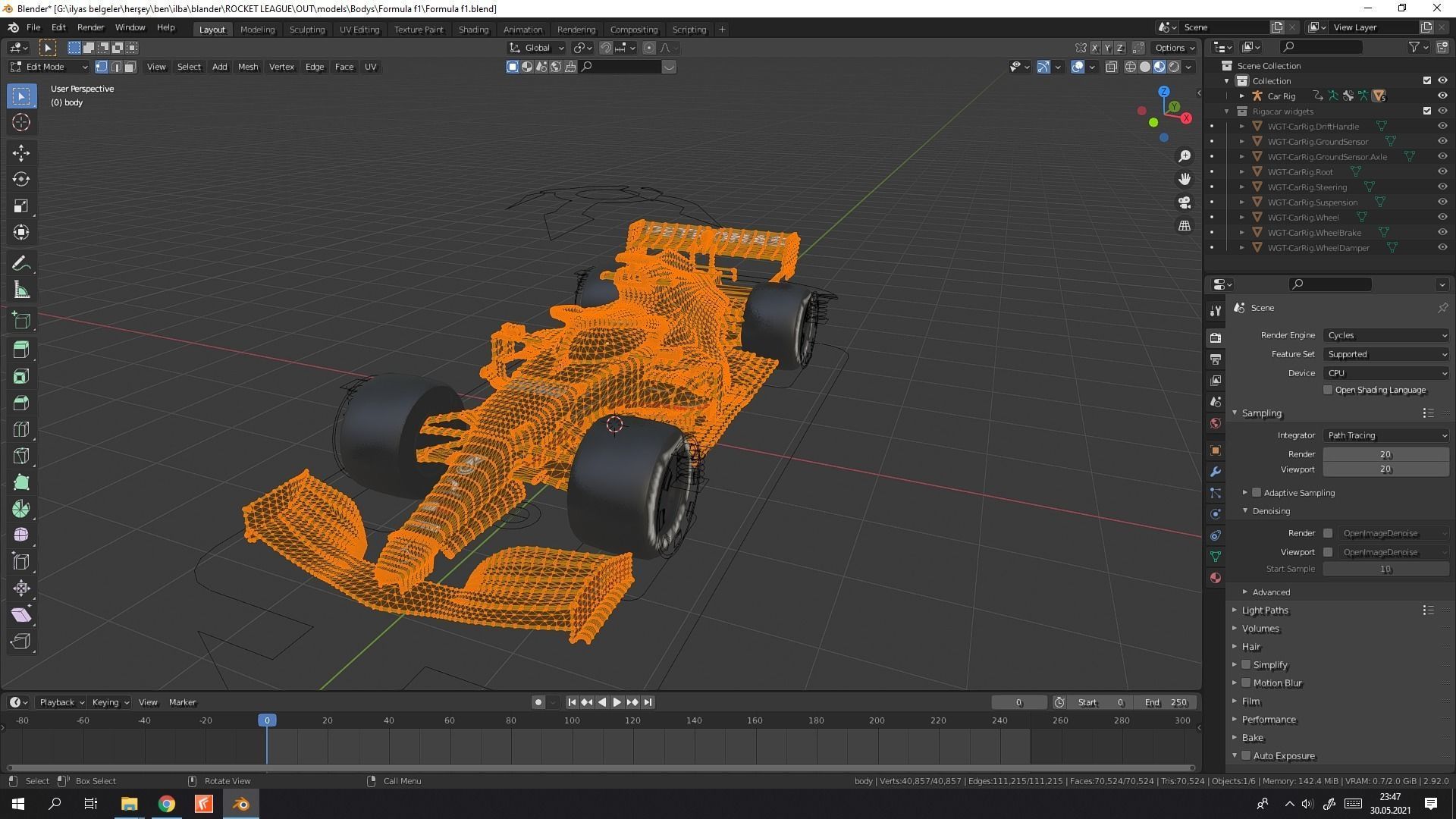Click the zoom view magnifier icon
This screenshot has width=1456, height=819.
pos(1185,156)
